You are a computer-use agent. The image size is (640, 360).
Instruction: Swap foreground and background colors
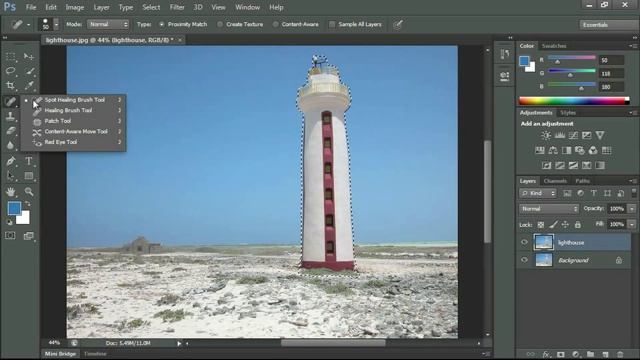click(27, 203)
